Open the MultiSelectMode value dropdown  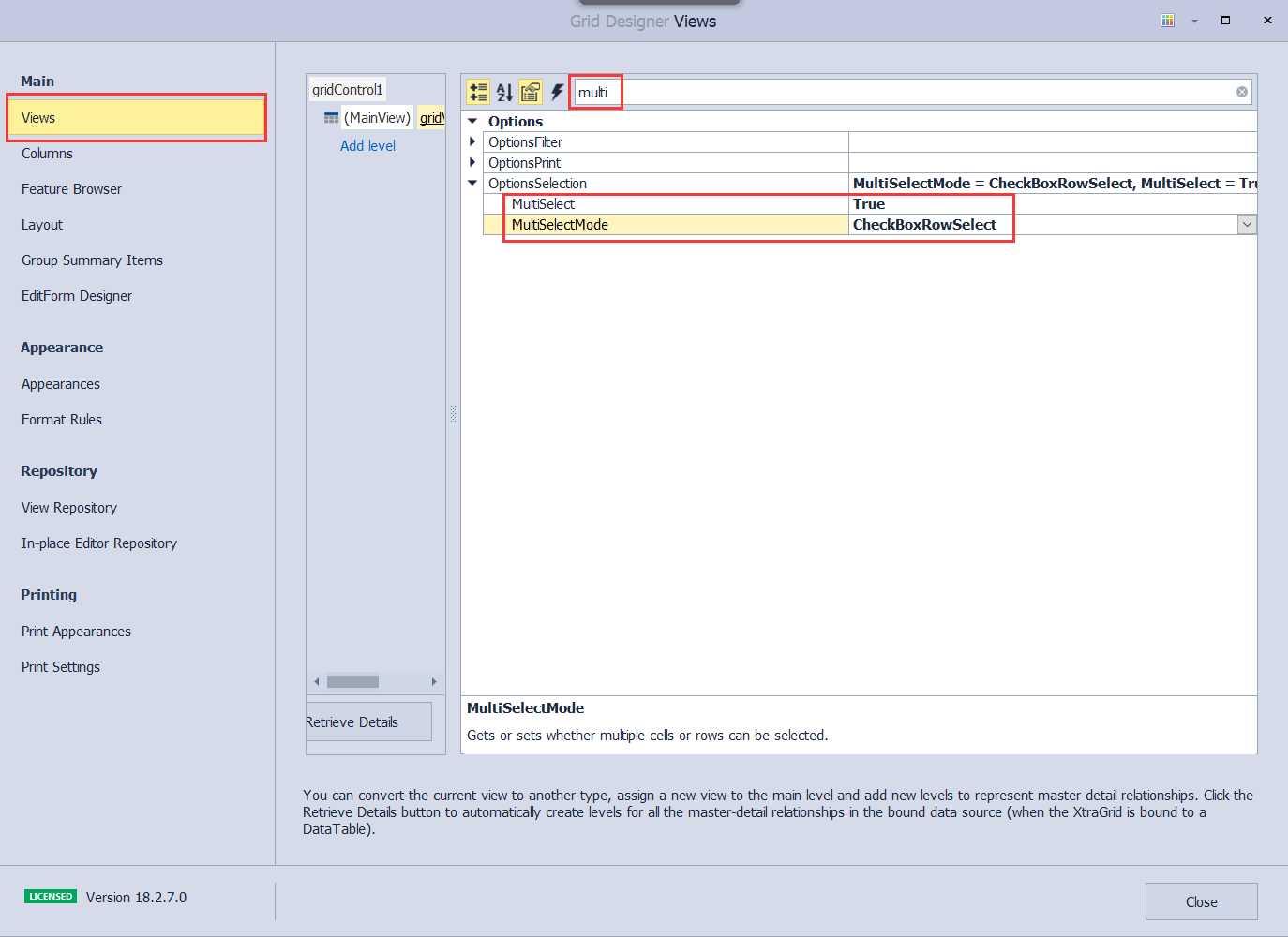pos(1247,225)
